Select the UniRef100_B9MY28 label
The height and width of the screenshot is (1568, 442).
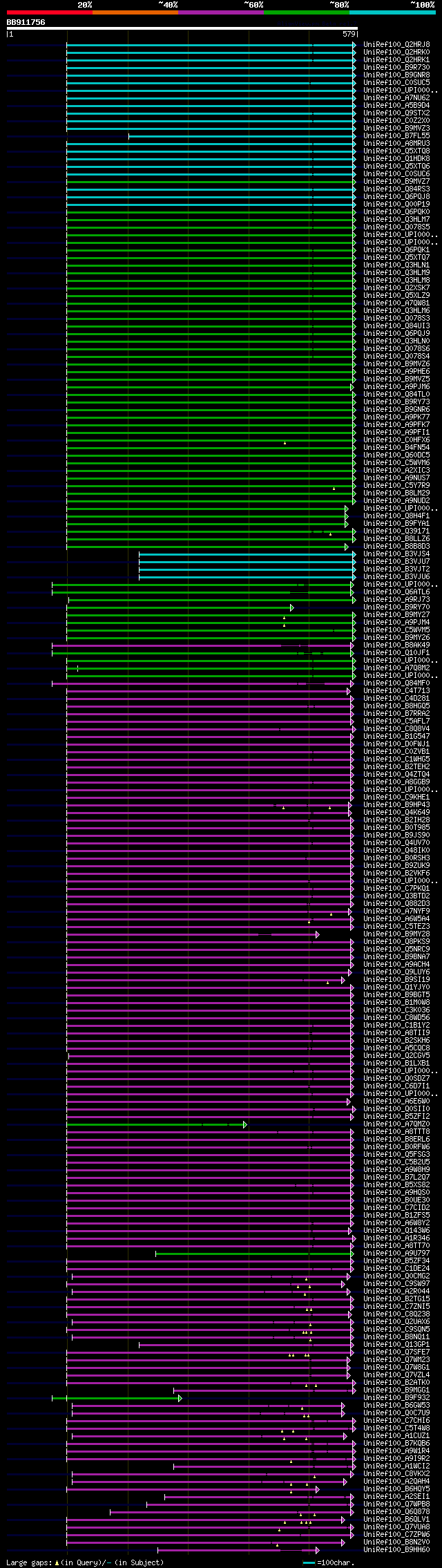click(x=396, y=934)
